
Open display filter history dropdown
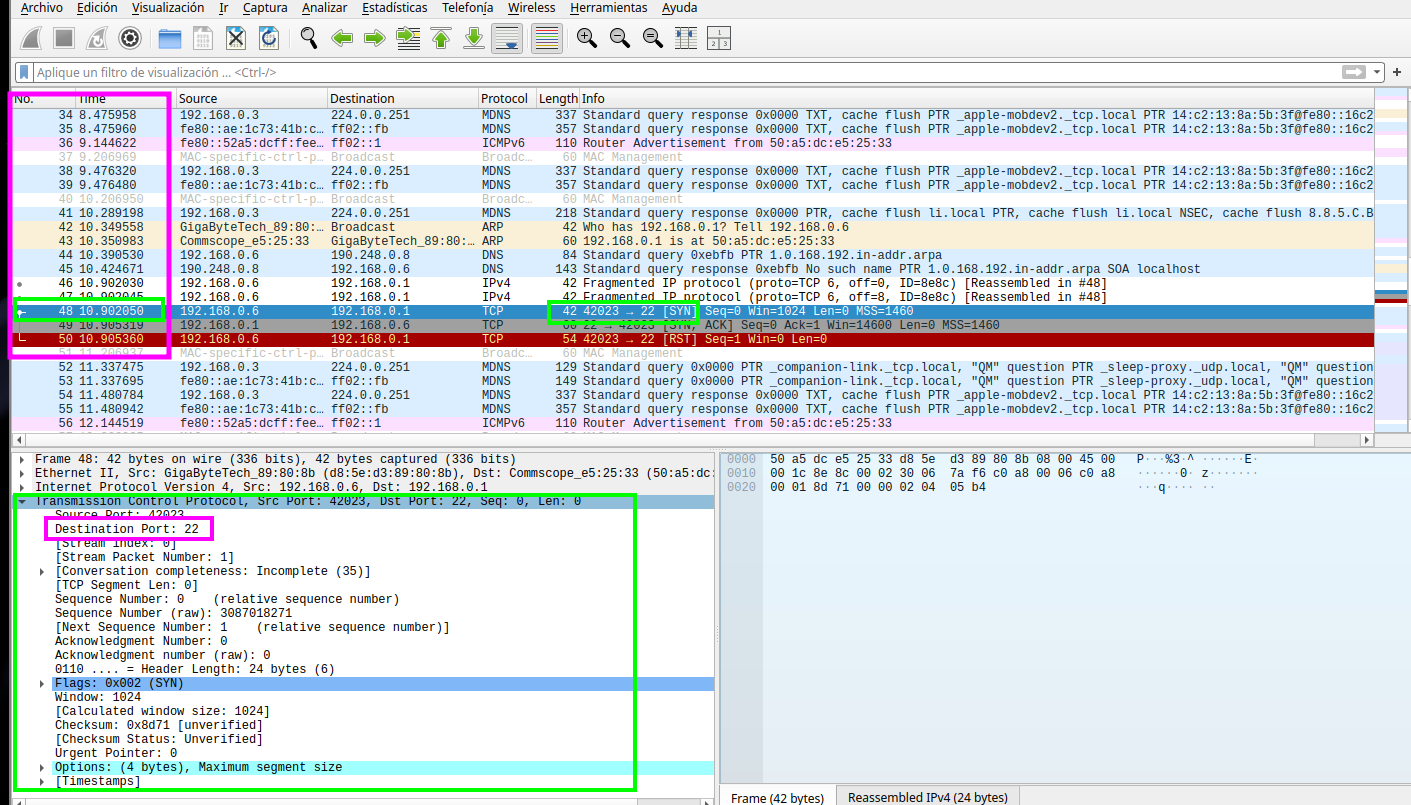click(x=1378, y=72)
